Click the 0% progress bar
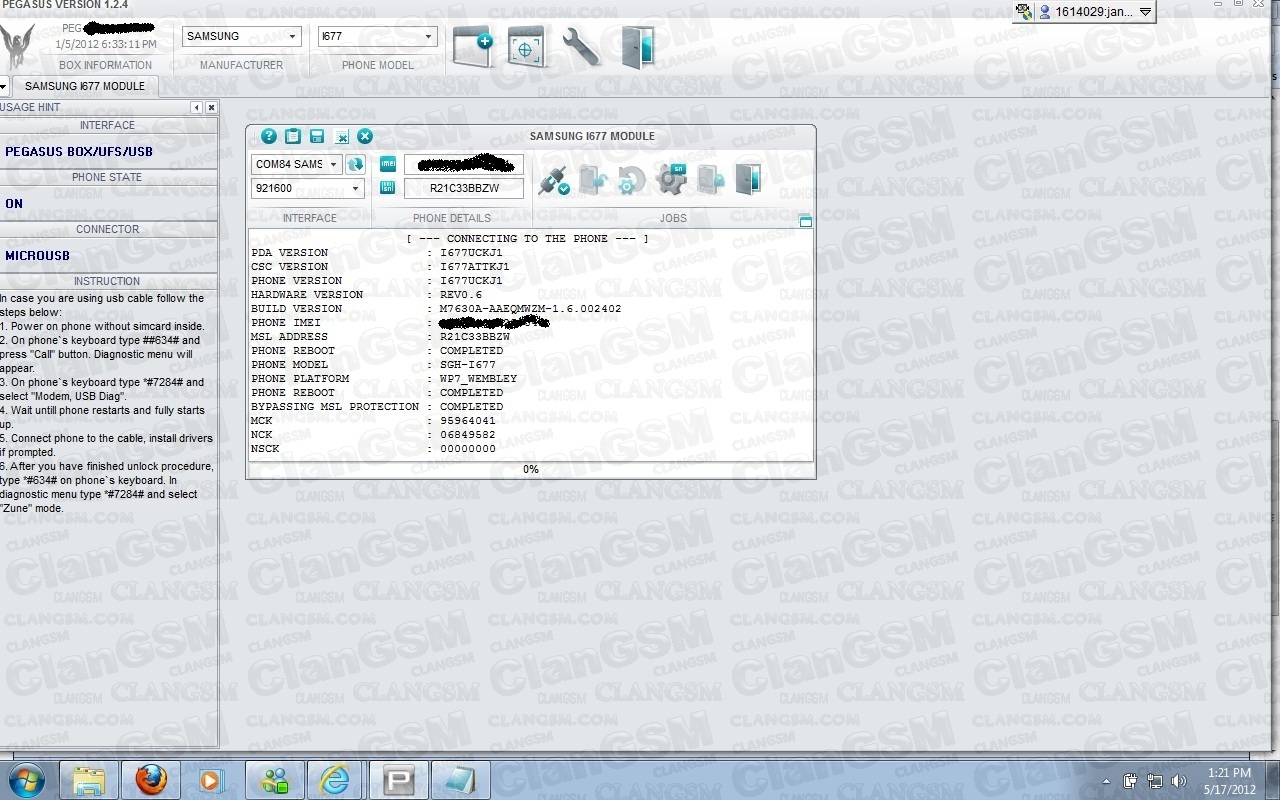Viewport: 1280px width, 800px height. click(x=531, y=469)
